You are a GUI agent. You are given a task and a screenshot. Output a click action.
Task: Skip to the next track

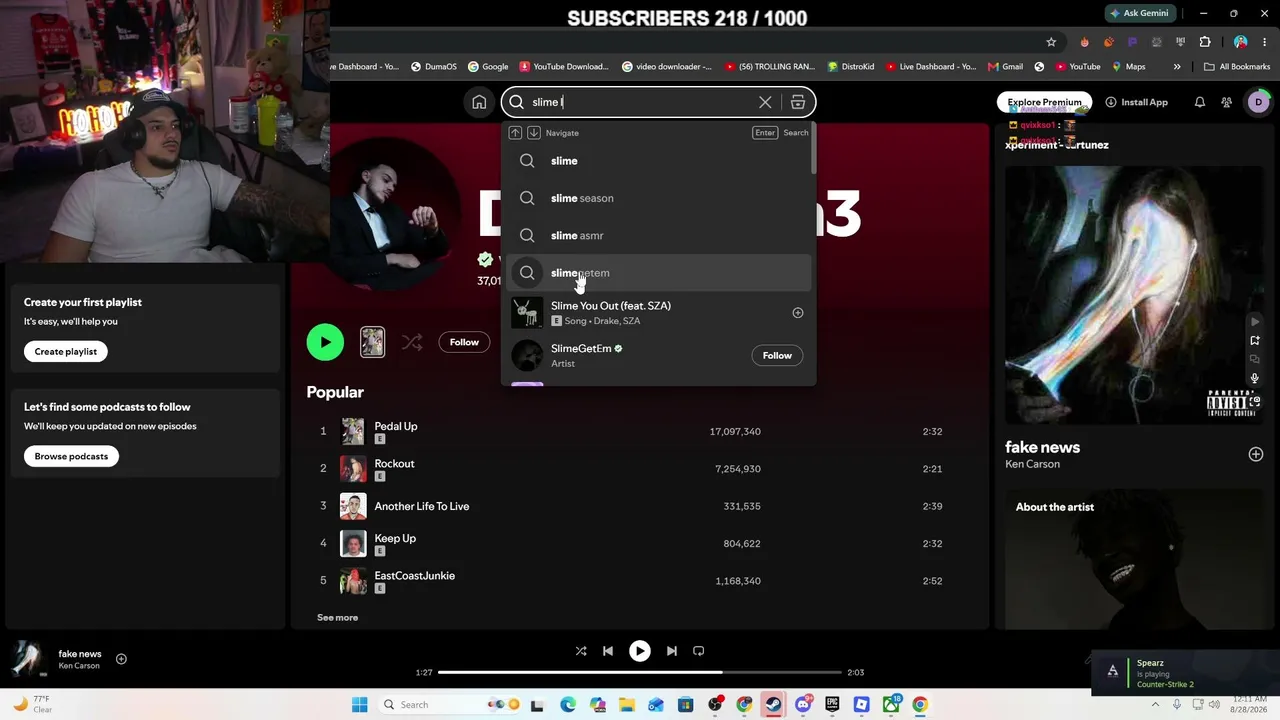[672, 651]
